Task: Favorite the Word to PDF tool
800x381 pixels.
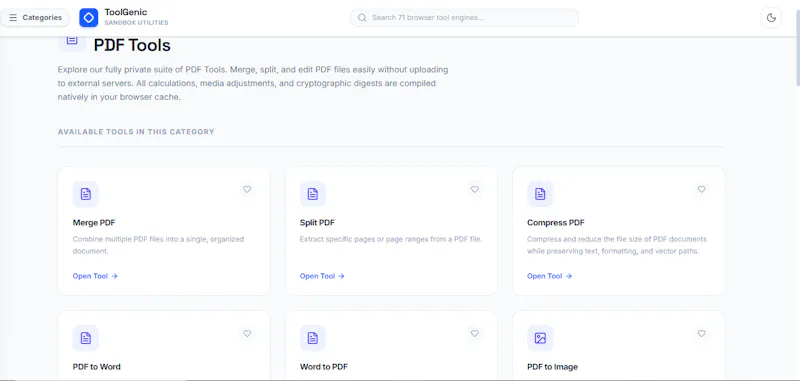Action: pyautogui.click(x=474, y=334)
